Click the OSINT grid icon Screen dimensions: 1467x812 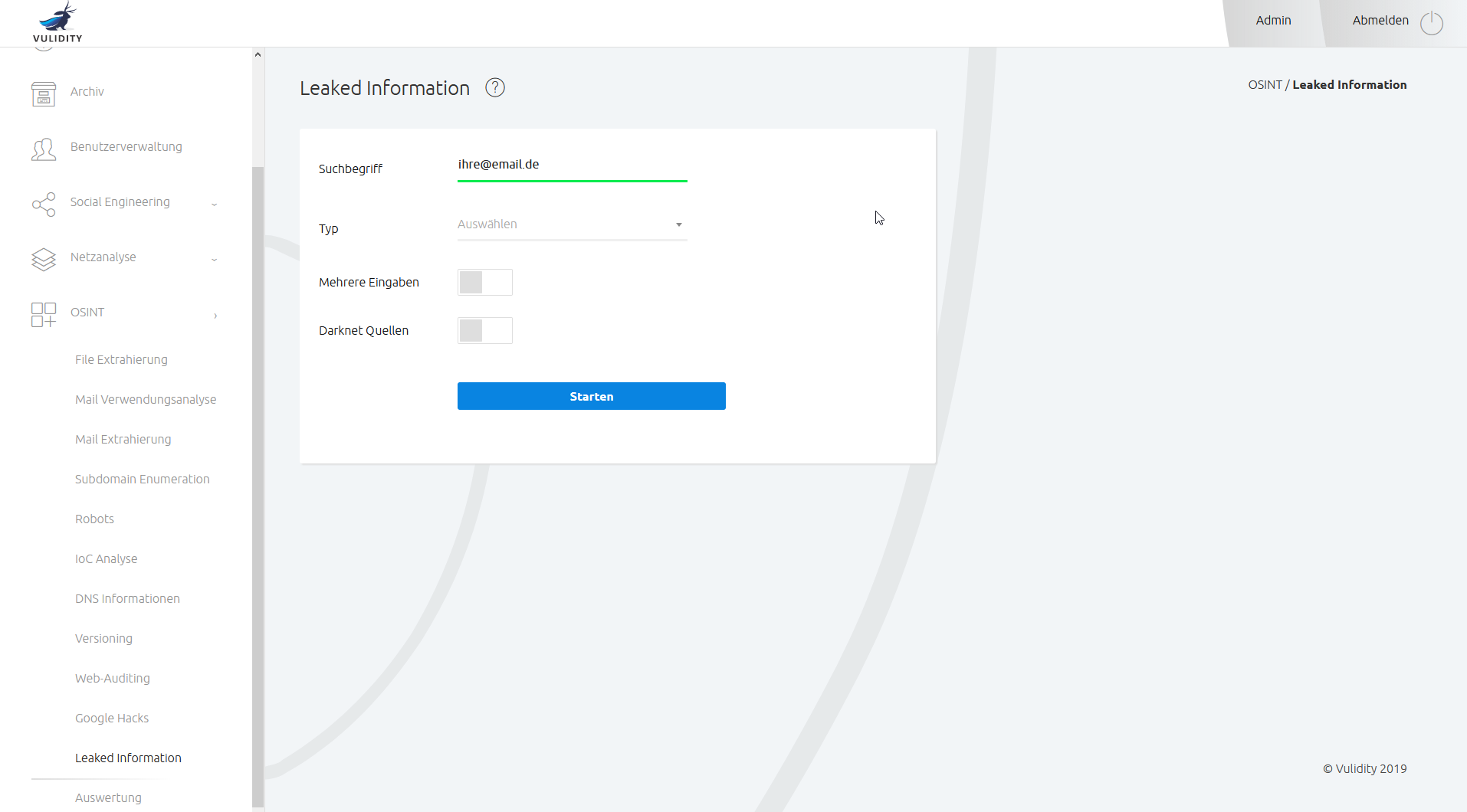44,314
